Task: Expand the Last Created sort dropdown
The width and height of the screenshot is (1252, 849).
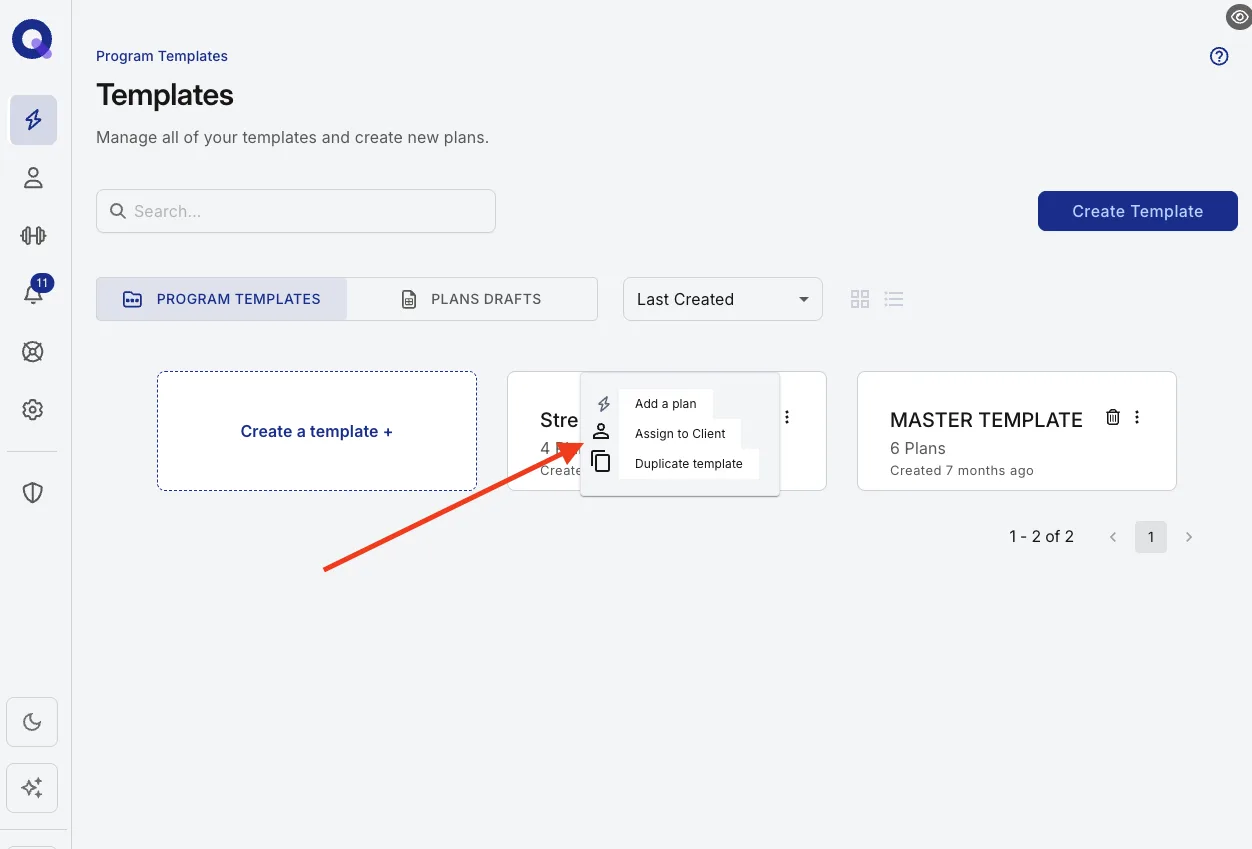Action: click(x=723, y=299)
